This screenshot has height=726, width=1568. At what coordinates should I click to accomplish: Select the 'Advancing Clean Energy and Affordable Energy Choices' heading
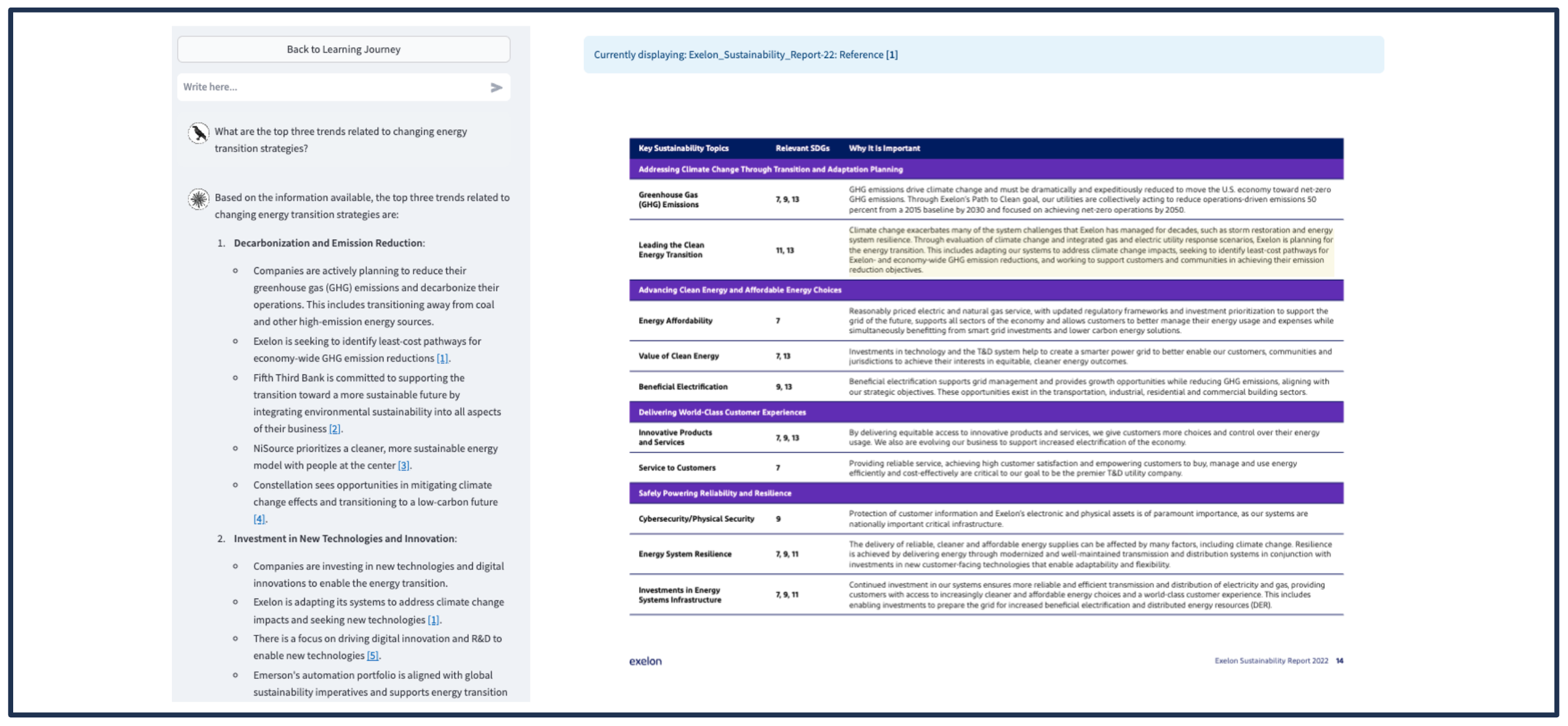739,290
